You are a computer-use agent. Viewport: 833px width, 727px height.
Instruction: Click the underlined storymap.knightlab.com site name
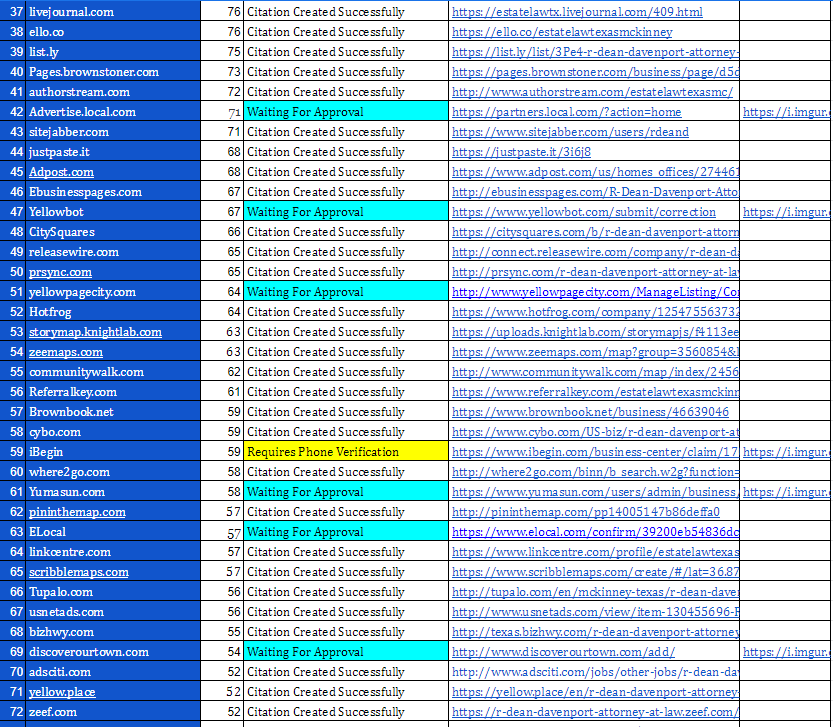(x=95, y=332)
